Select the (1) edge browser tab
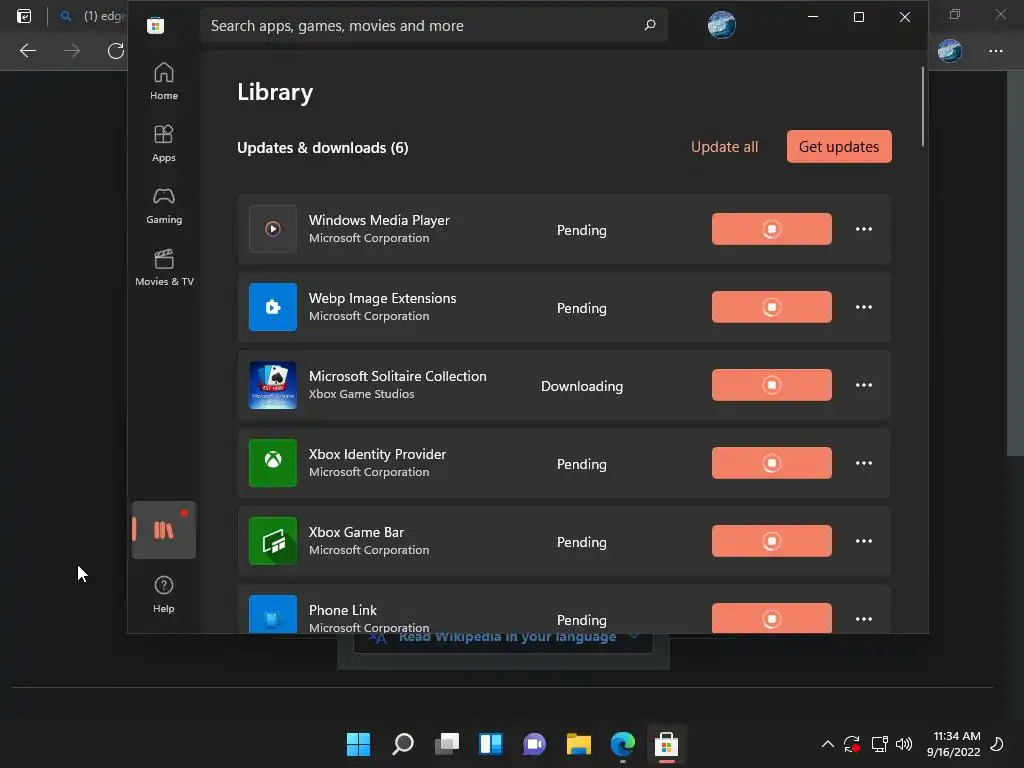The width and height of the screenshot is (1024, 768). 91,16
